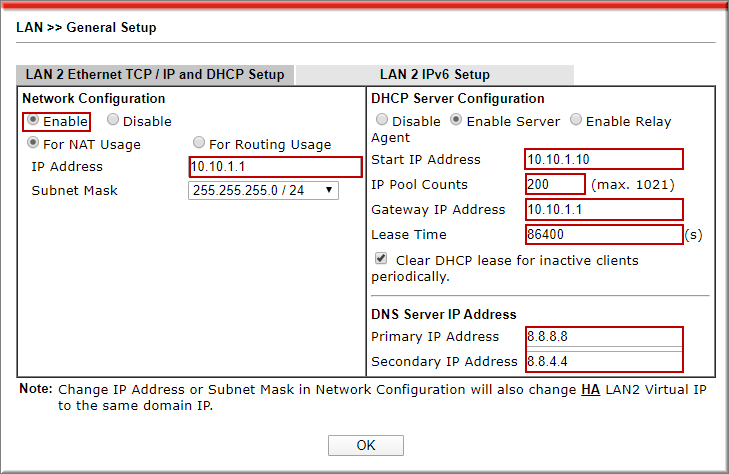
Task: Select Disable under DHCP Server Configuration
Action: point(382,121)
